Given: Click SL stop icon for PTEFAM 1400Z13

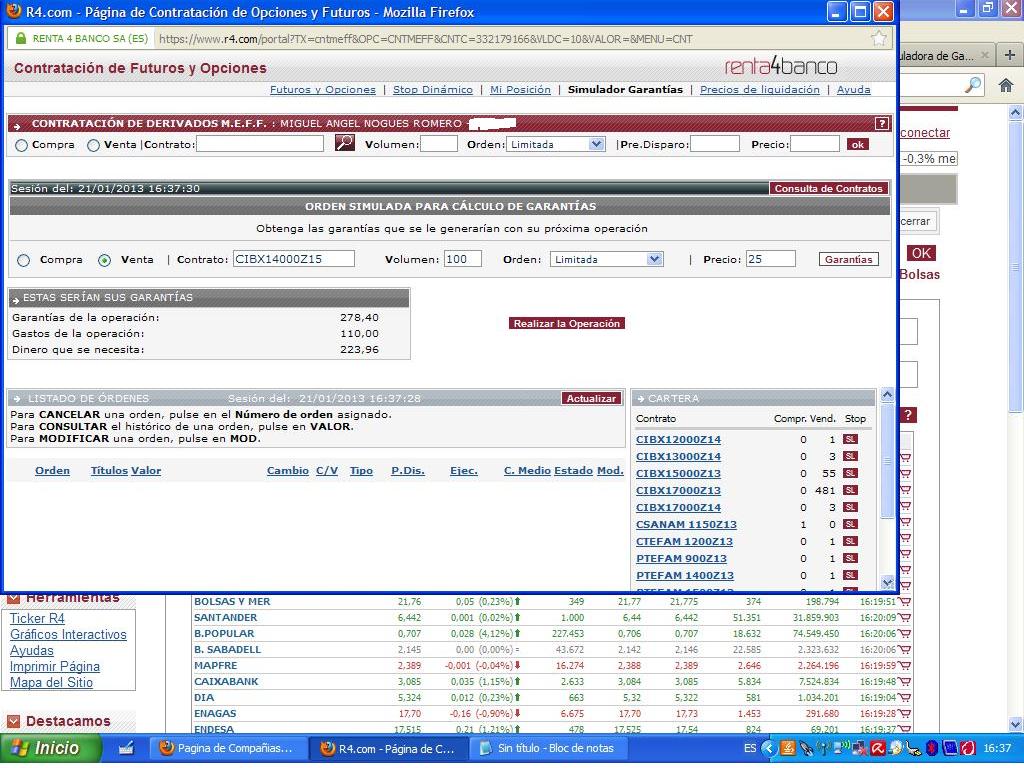Looking at the screenshot, I should (x=850, y=575).
